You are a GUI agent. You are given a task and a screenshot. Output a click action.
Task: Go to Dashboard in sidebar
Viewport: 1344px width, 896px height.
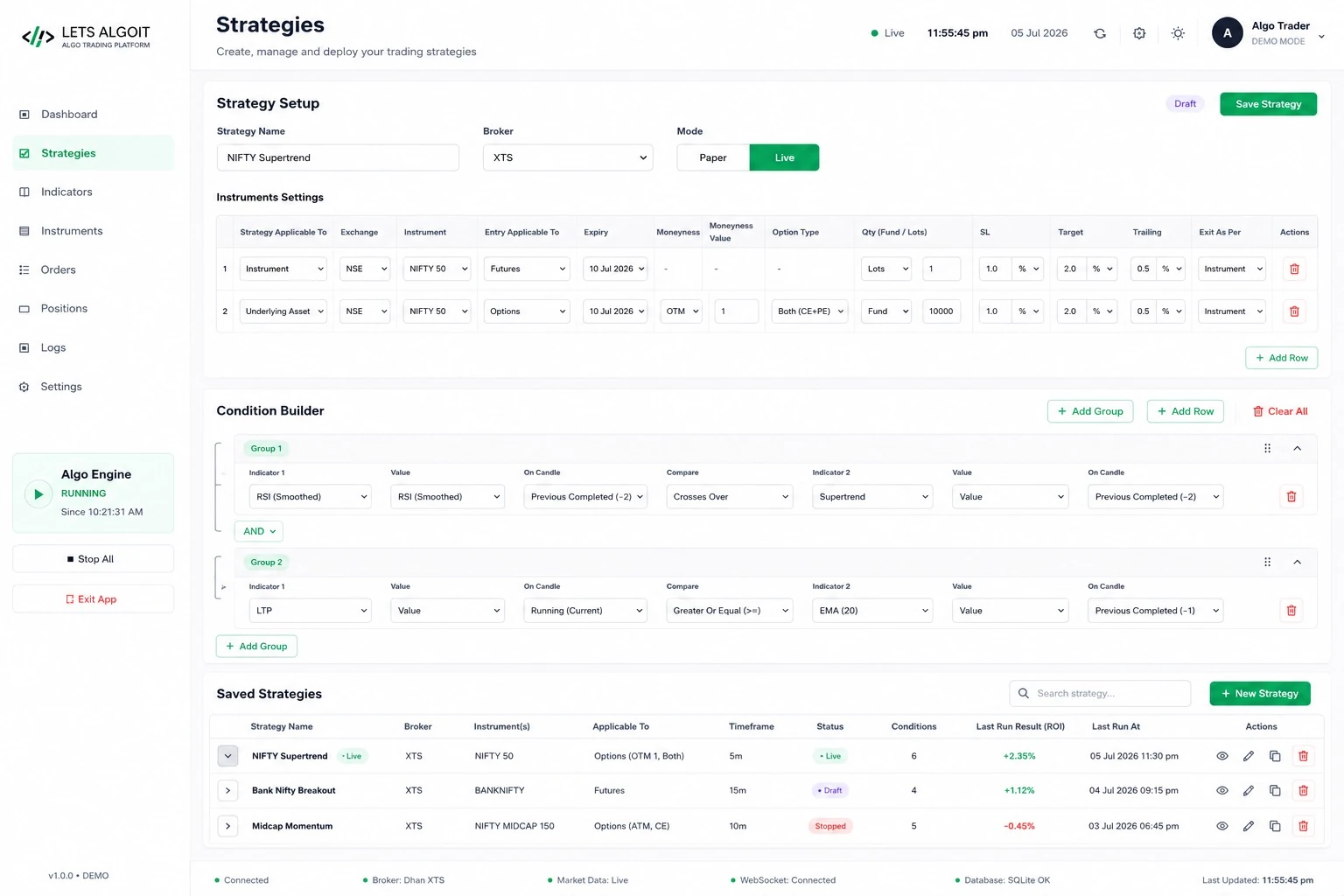click(93, 115)
